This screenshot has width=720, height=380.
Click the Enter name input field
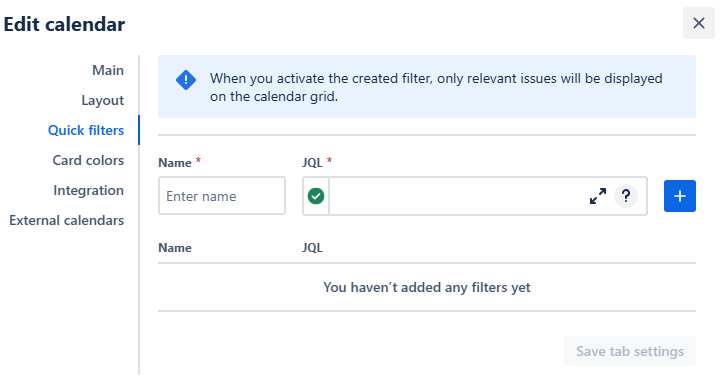tap(222, 196)
